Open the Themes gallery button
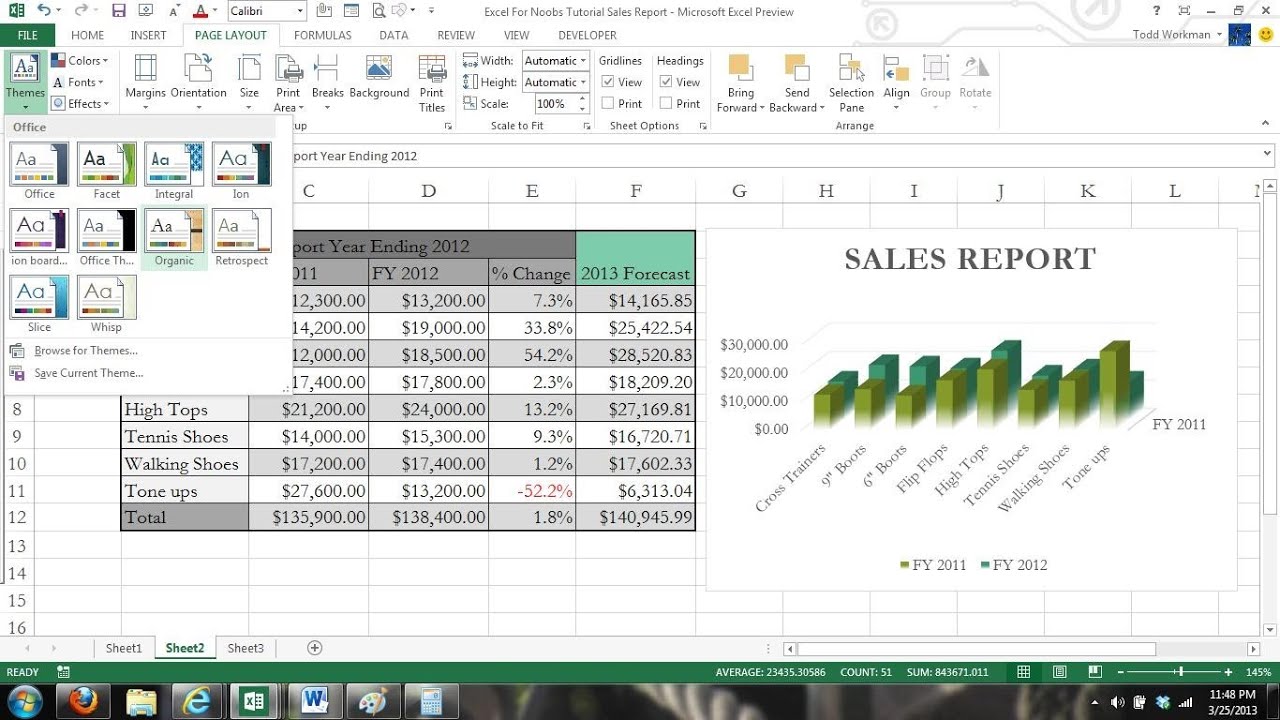Image resolution: width=1280 pixels, height=720 pixels. 25,80
